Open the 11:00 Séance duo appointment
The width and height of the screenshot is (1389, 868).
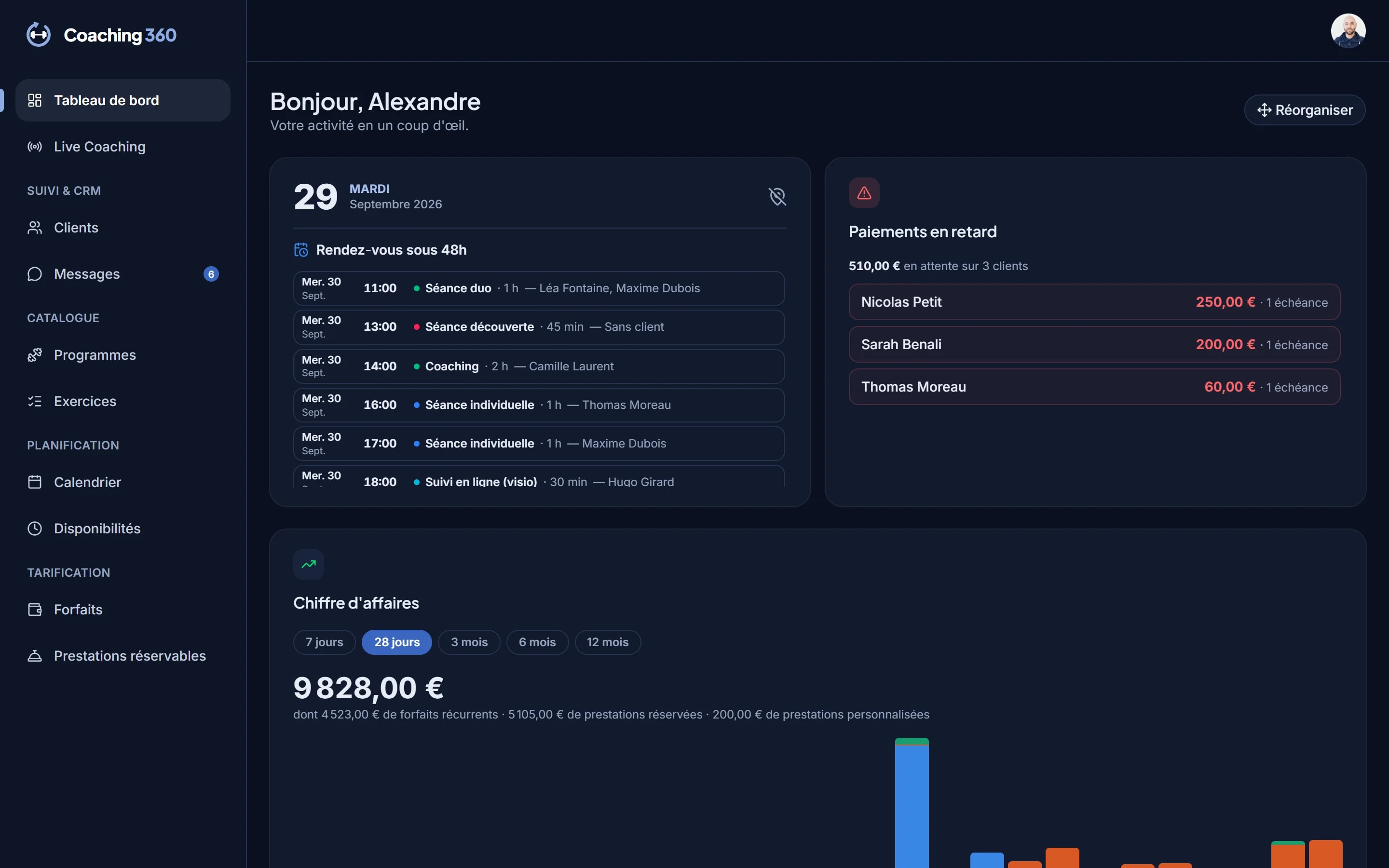(539, 288)
